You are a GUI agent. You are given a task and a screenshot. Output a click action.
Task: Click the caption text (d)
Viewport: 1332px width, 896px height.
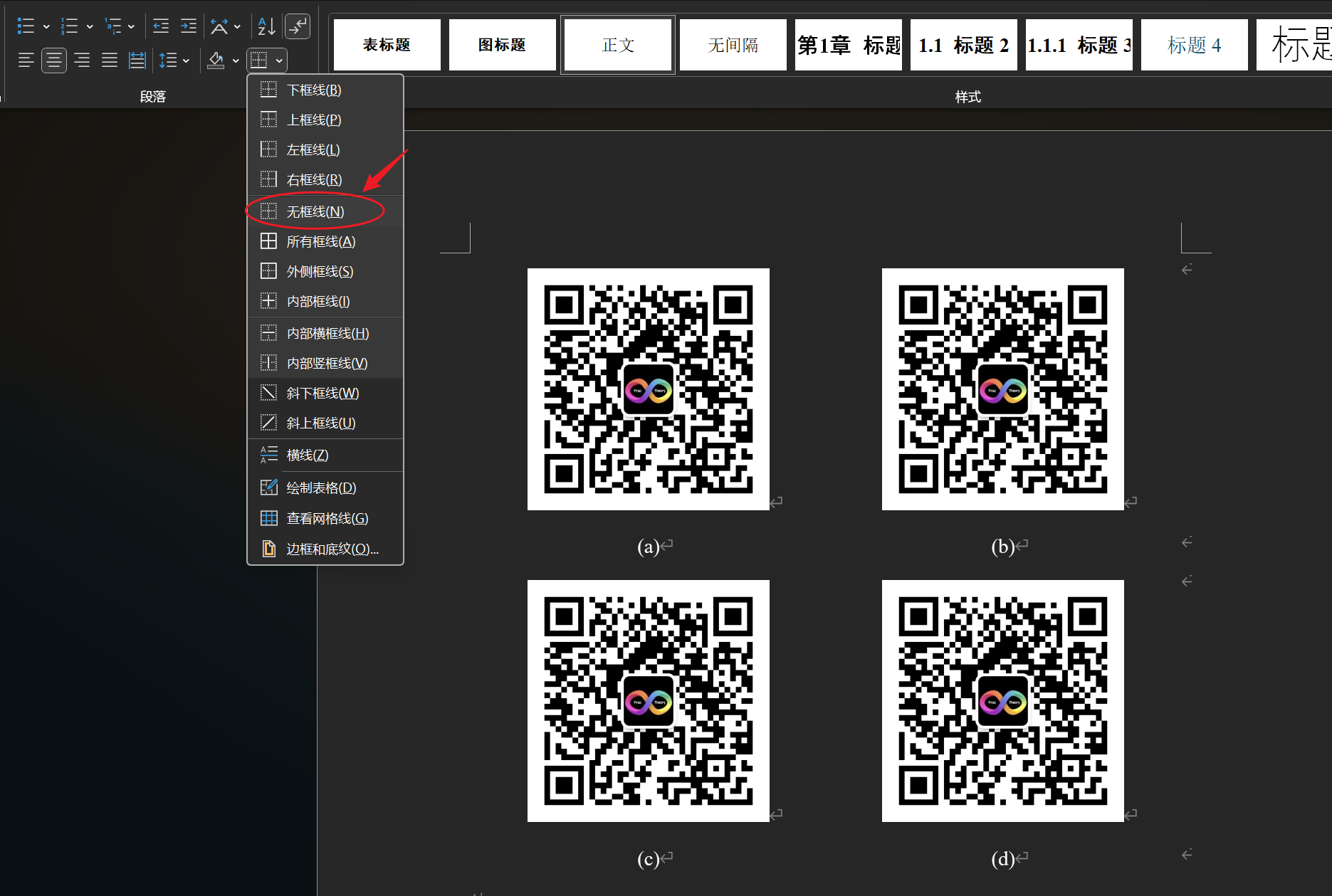pyautogui.click(x=1002, y=859)
